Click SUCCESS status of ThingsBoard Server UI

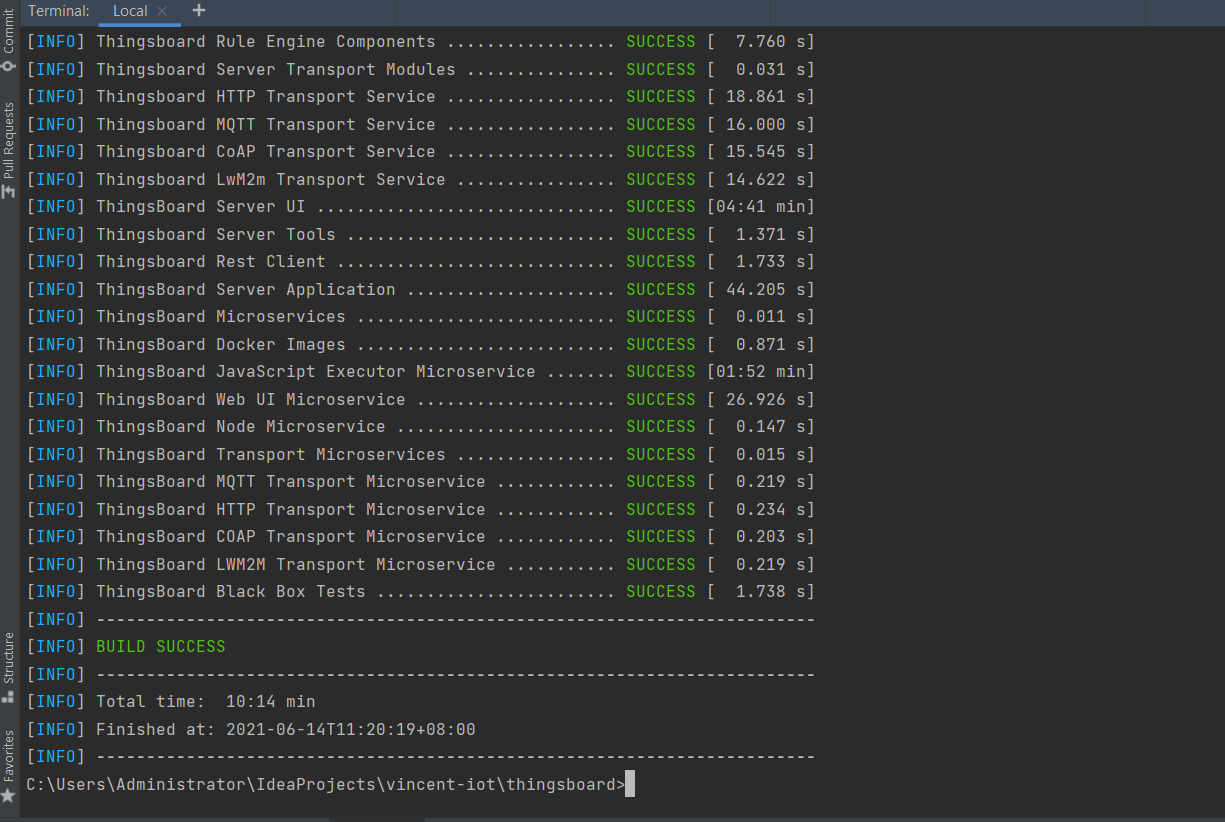point(660,207)
